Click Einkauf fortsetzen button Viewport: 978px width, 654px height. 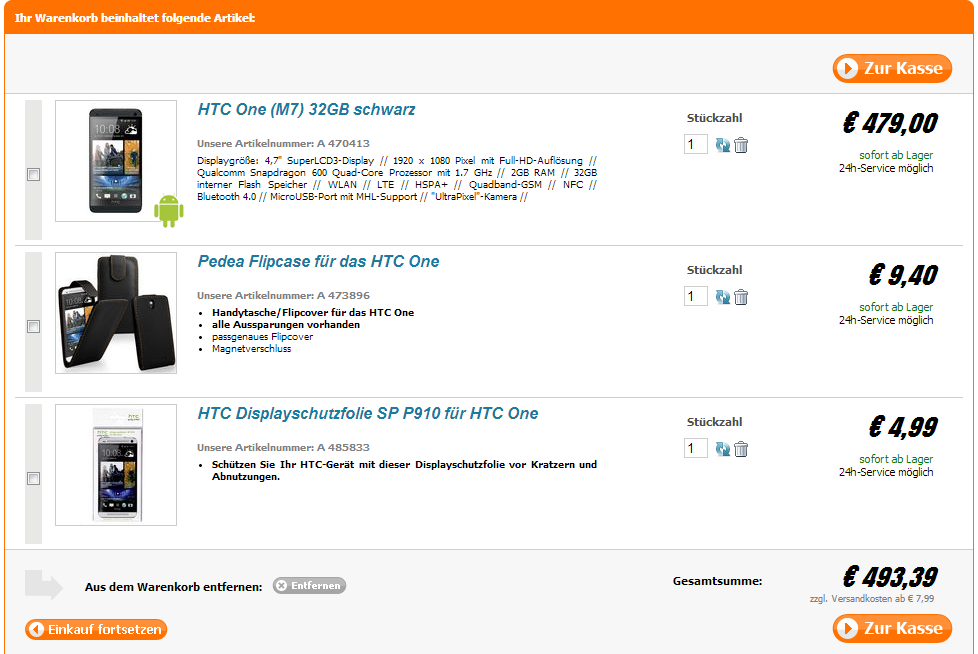click(x=96, y=630)
